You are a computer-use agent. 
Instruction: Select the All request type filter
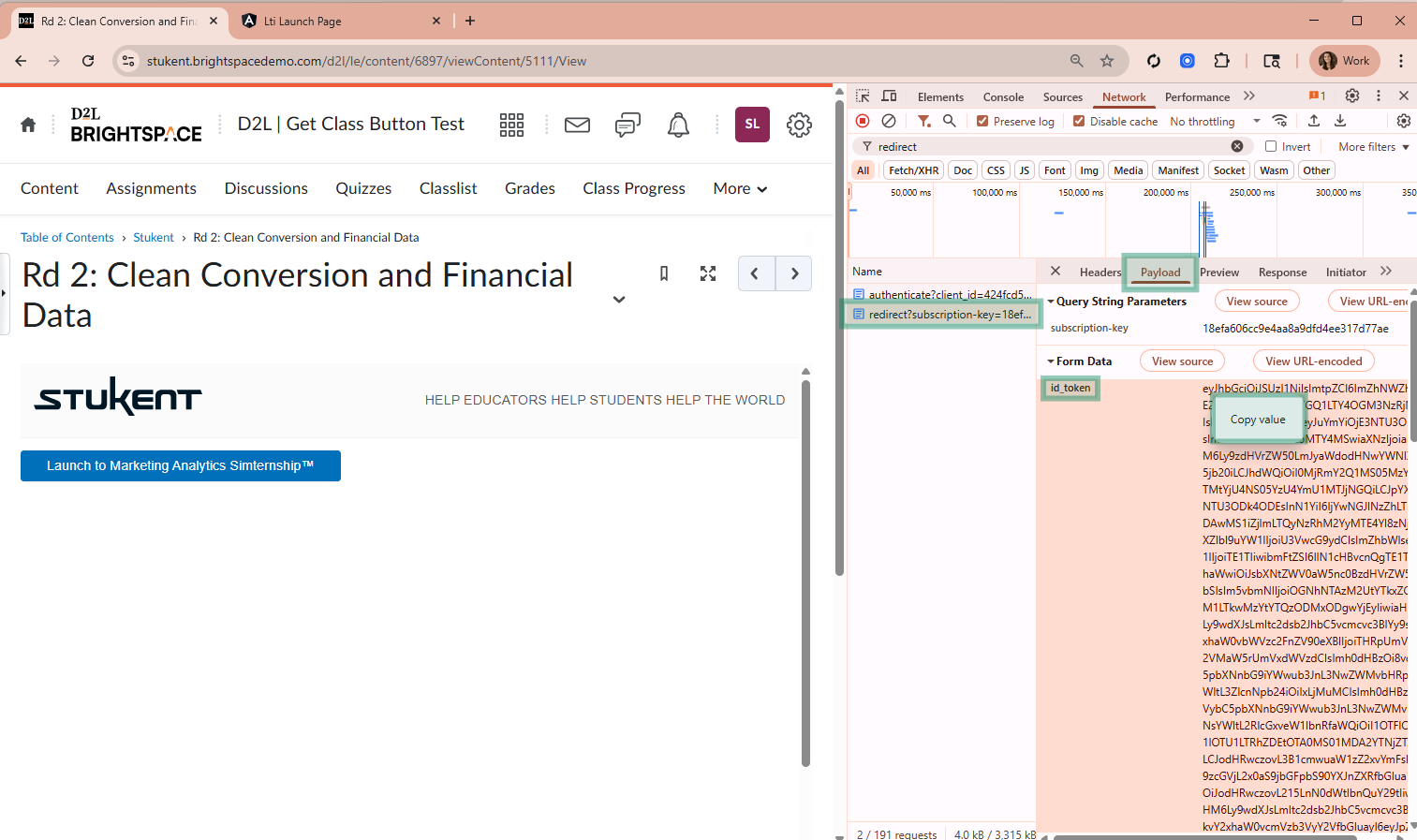[x=863, y=170]
